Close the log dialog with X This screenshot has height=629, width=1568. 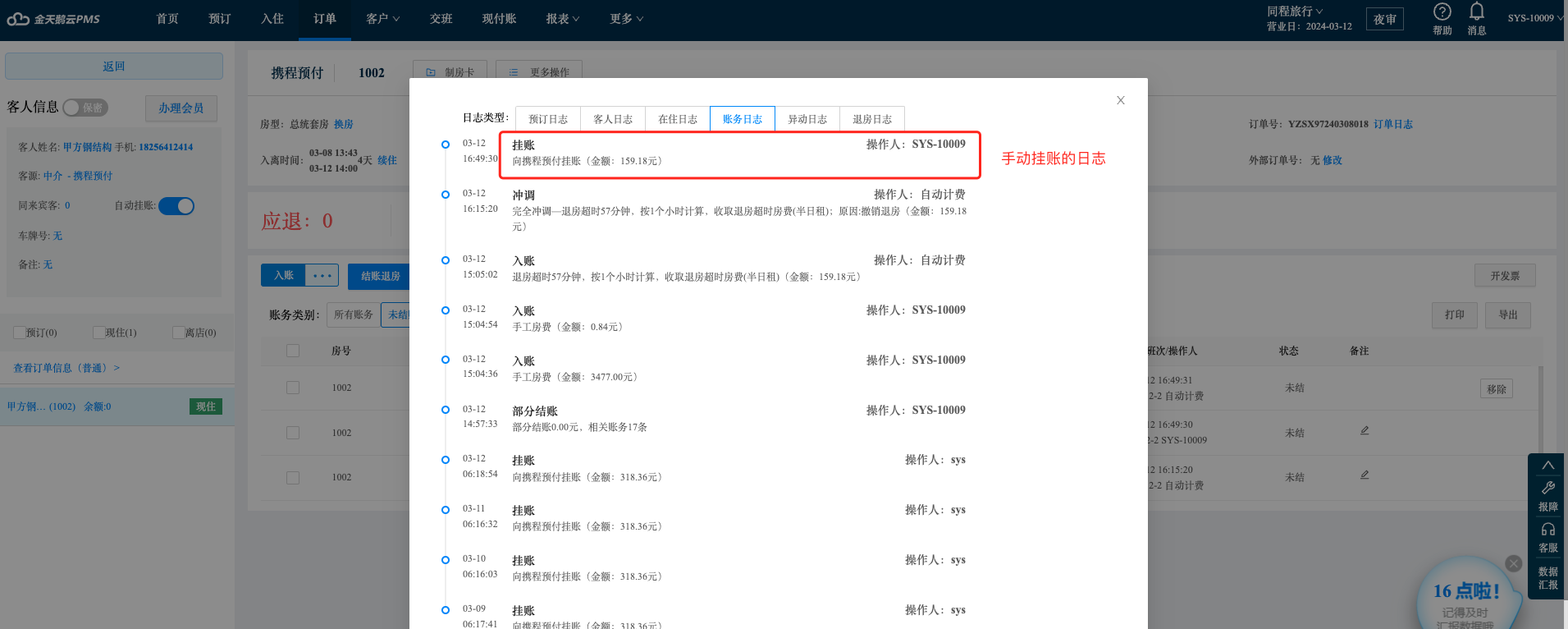pos(1120,100)
